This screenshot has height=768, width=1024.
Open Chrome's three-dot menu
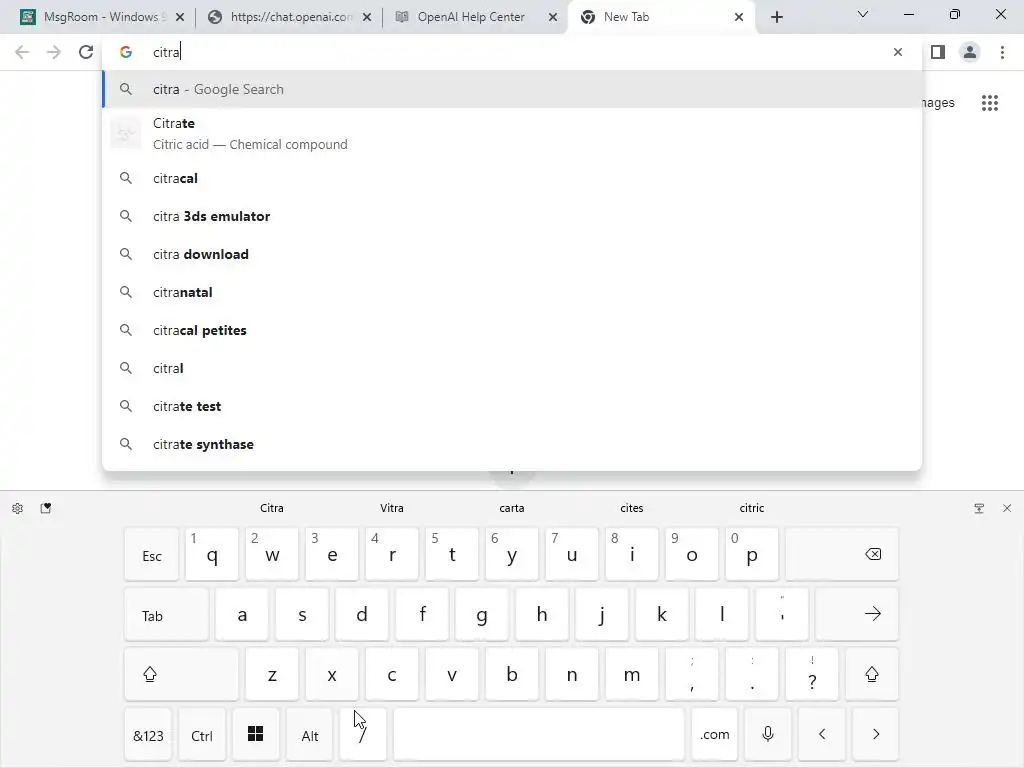click(1002, 52)
